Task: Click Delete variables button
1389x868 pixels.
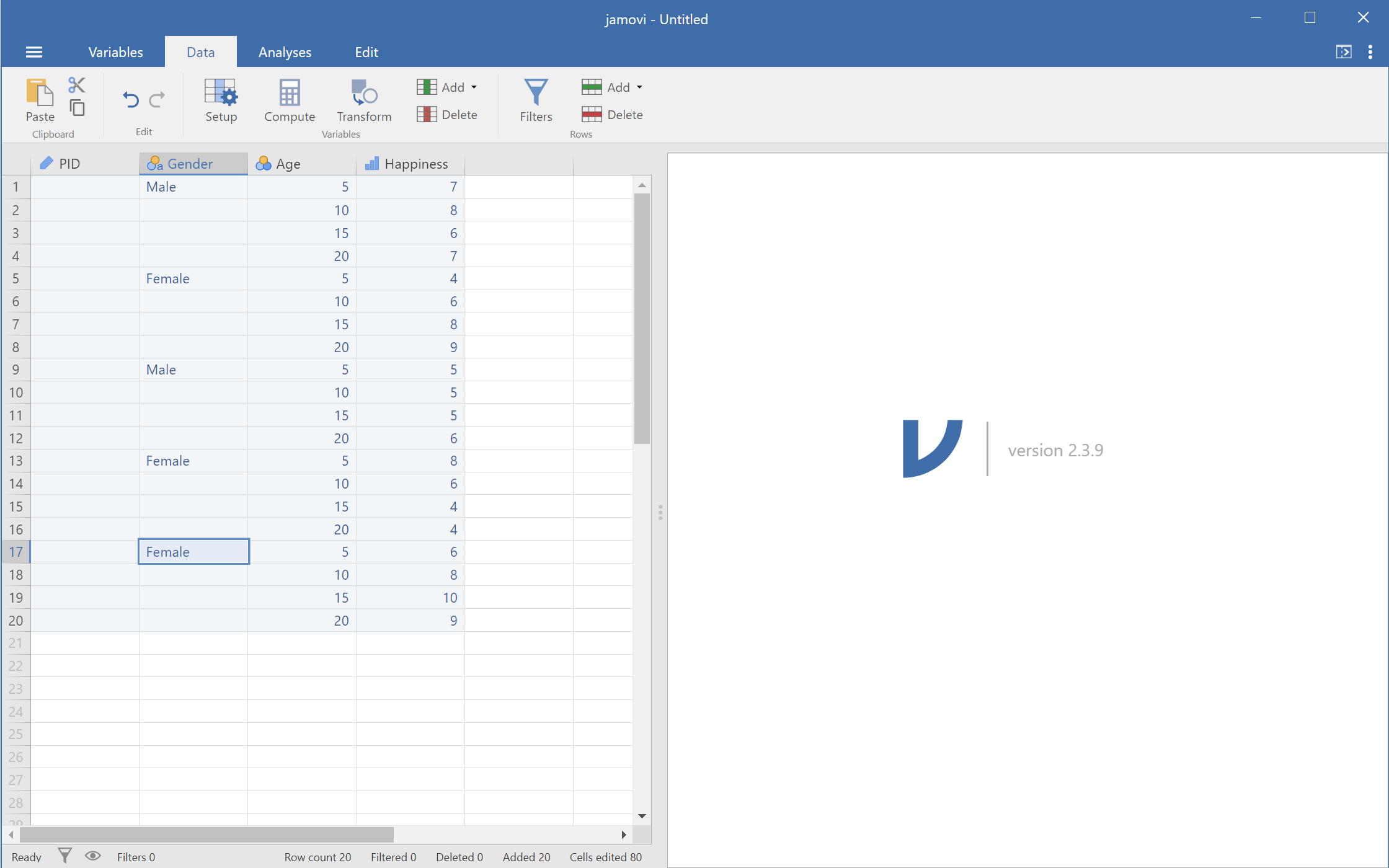Action: coord(448,115)
